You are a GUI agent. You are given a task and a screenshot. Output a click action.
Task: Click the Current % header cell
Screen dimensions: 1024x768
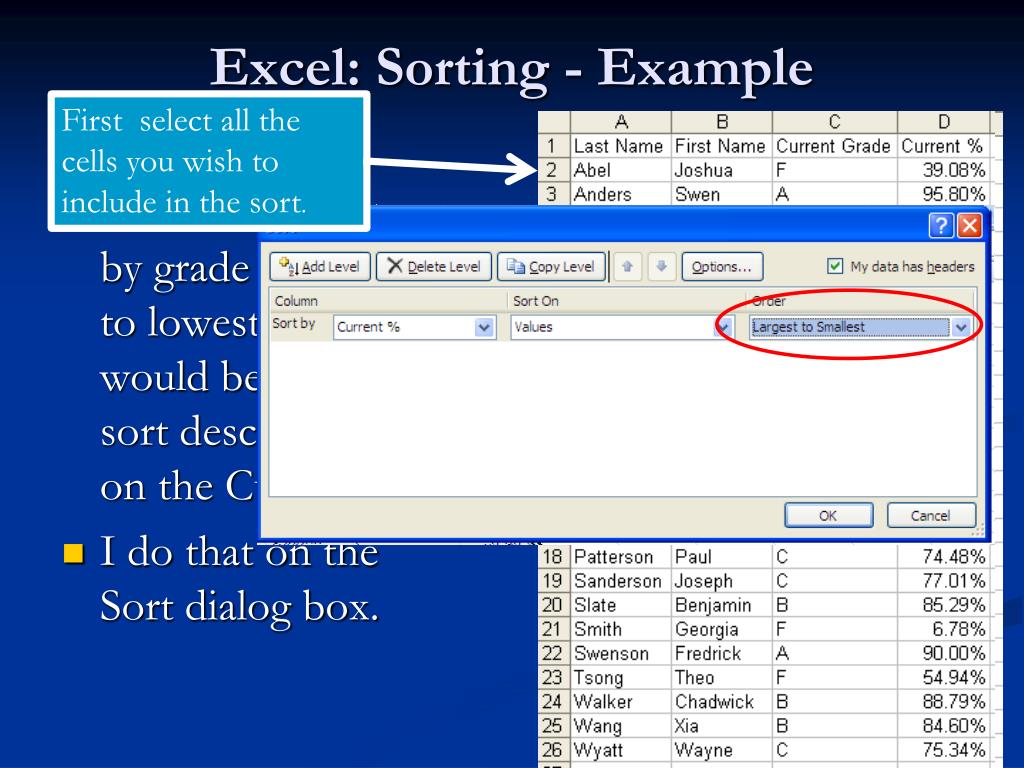coord(944,146)
